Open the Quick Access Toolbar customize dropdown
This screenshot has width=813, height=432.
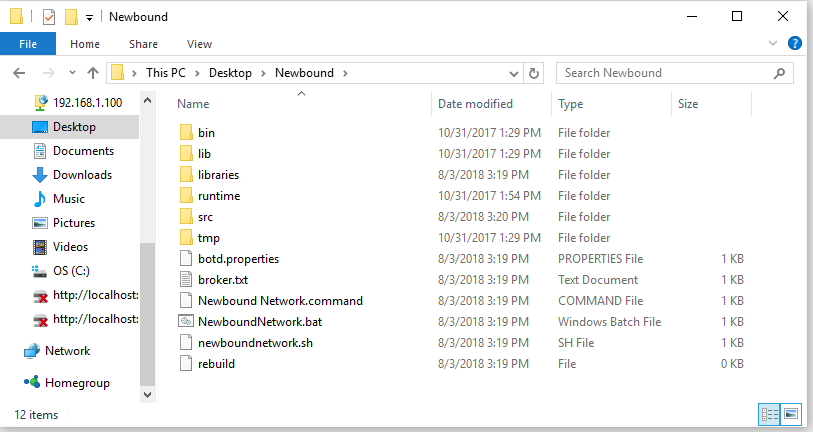tap(89, 18)
